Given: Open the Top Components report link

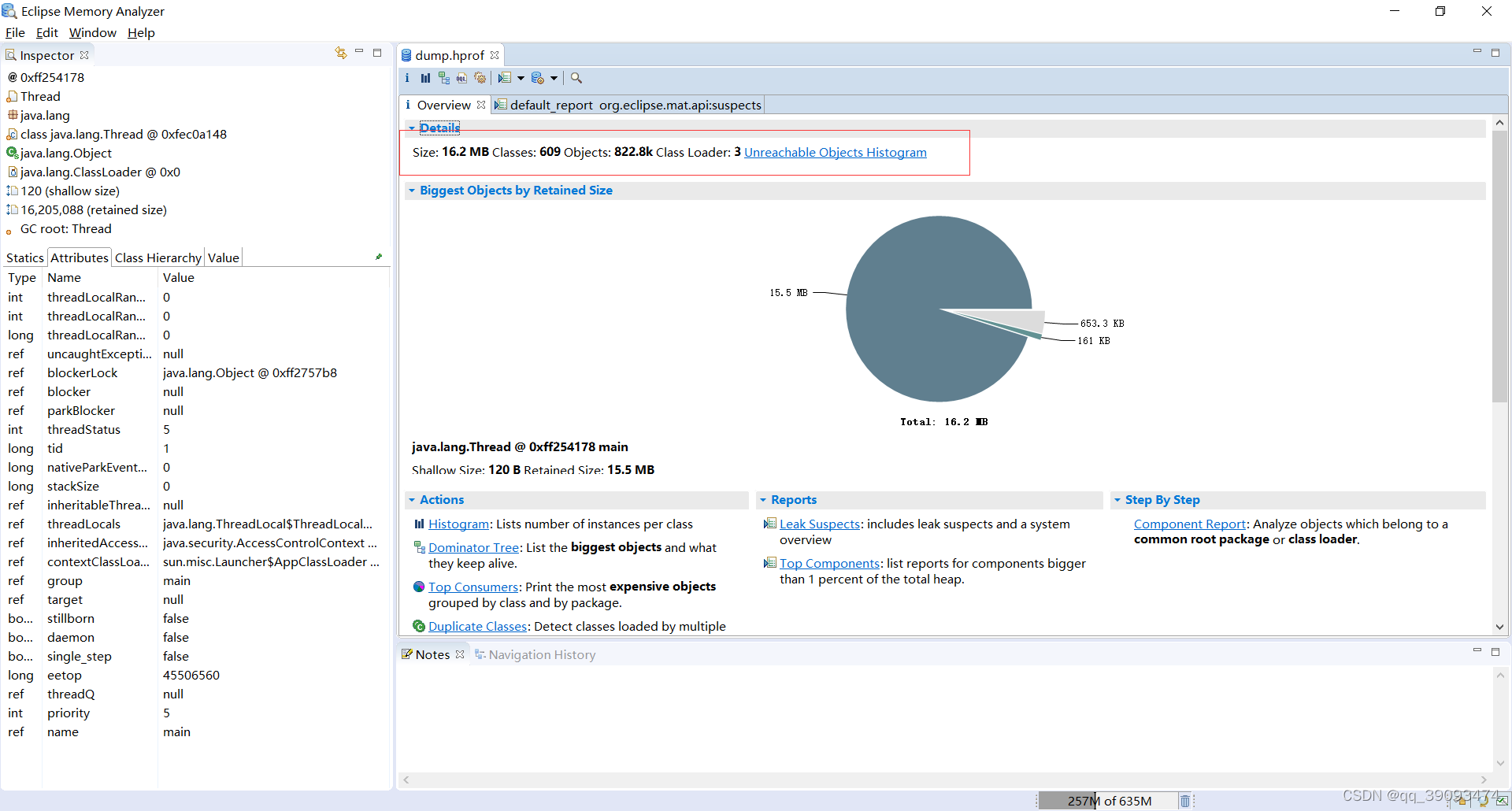Looking at the screenshot, I should click(830, 564).
